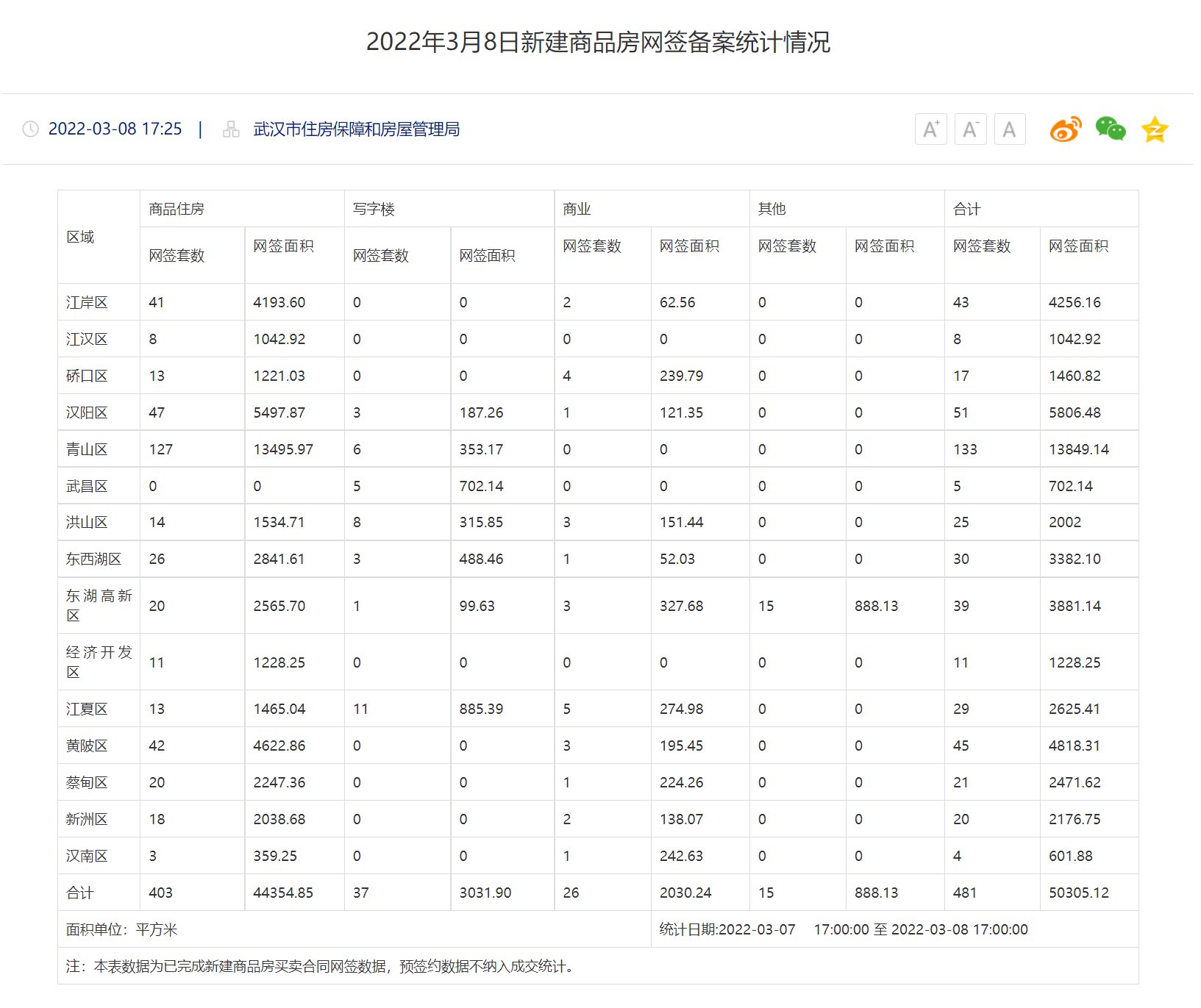
Task: Click the 江岸区 row label
Action: (x=87, y=302)
